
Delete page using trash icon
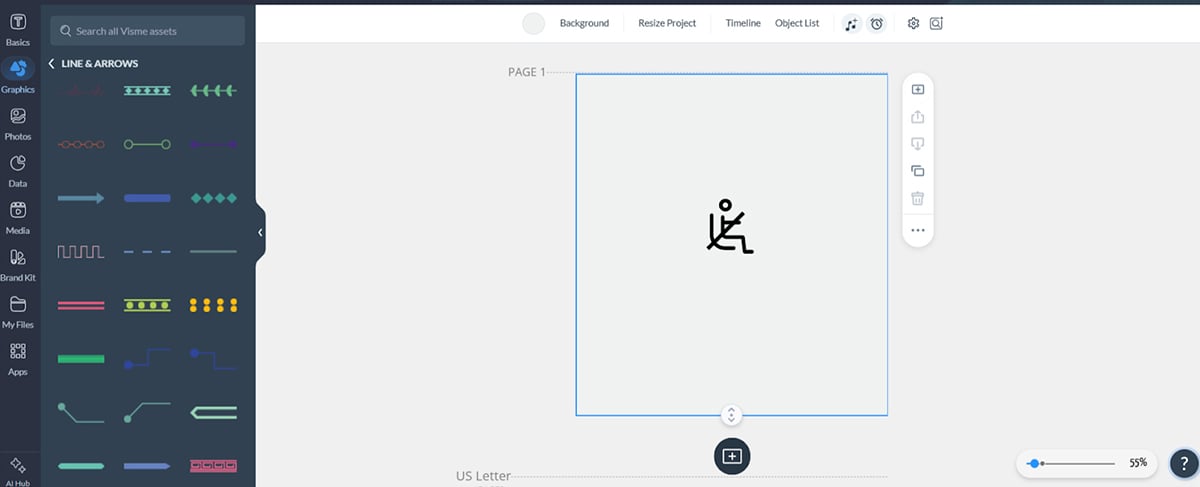point(918,198)
